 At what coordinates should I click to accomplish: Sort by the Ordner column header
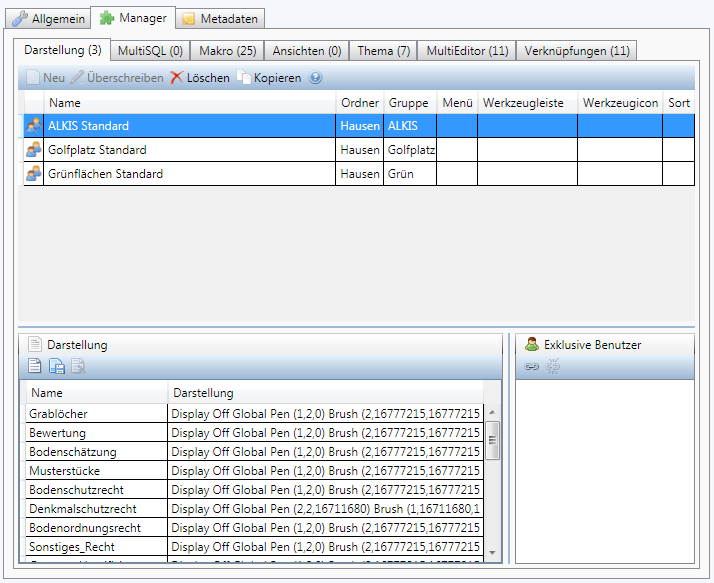[359, 103]
